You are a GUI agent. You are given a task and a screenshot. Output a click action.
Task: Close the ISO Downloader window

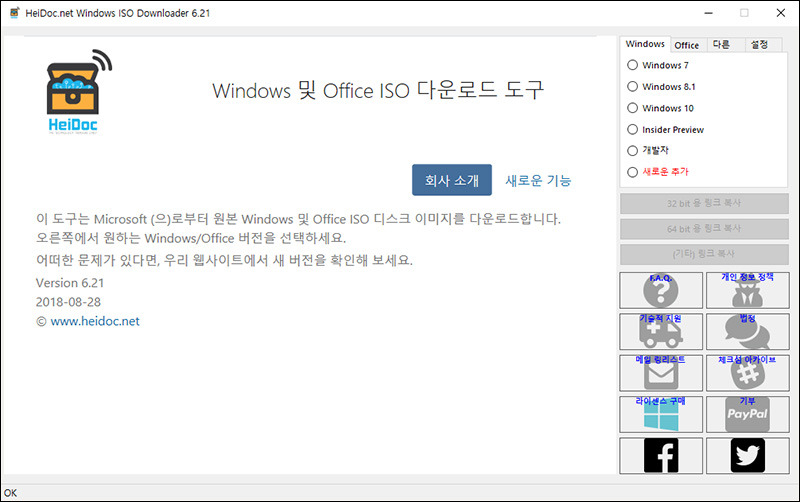click(781, 13)
